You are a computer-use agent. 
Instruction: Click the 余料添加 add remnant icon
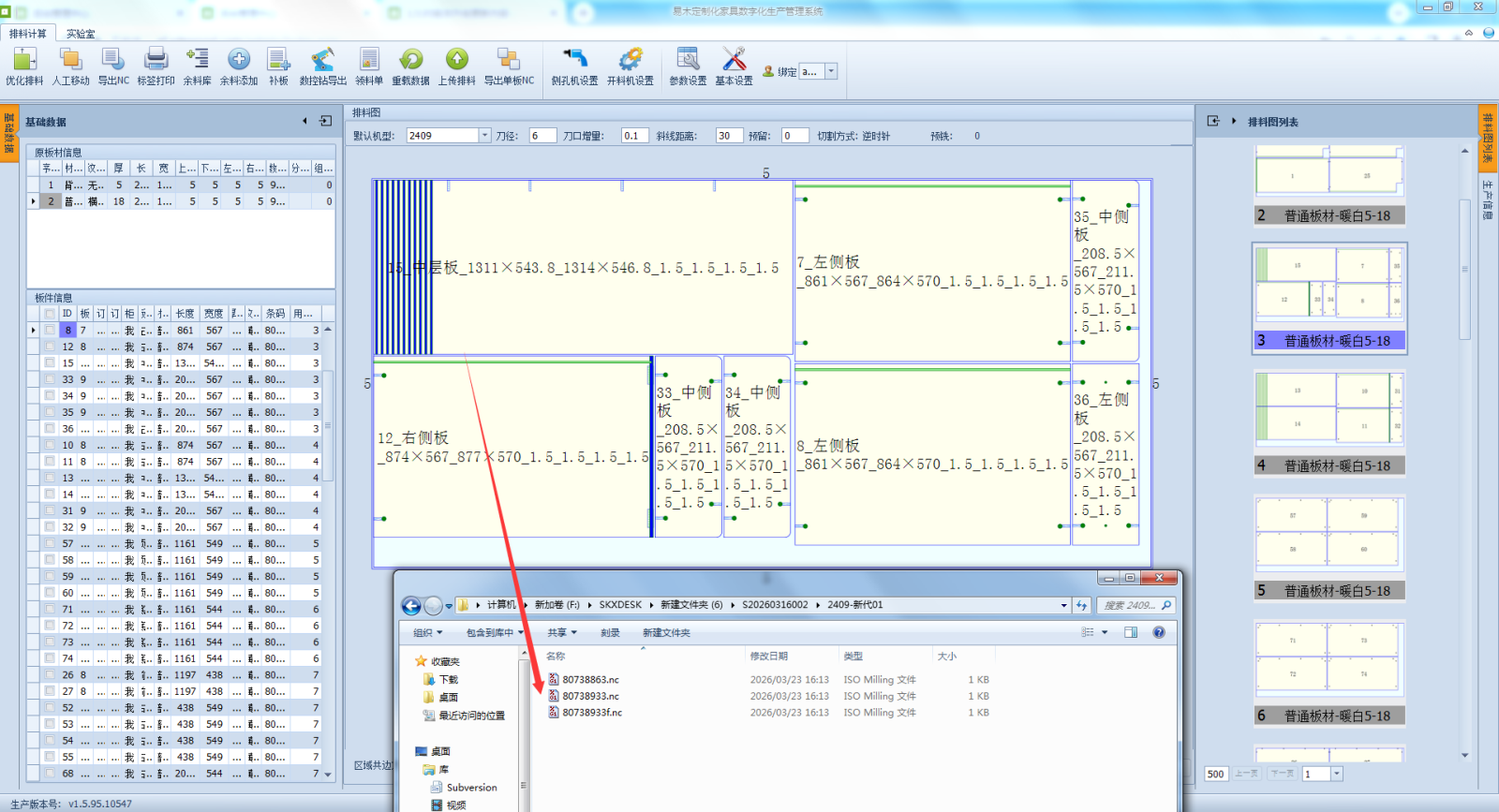(x=238, y=66)
